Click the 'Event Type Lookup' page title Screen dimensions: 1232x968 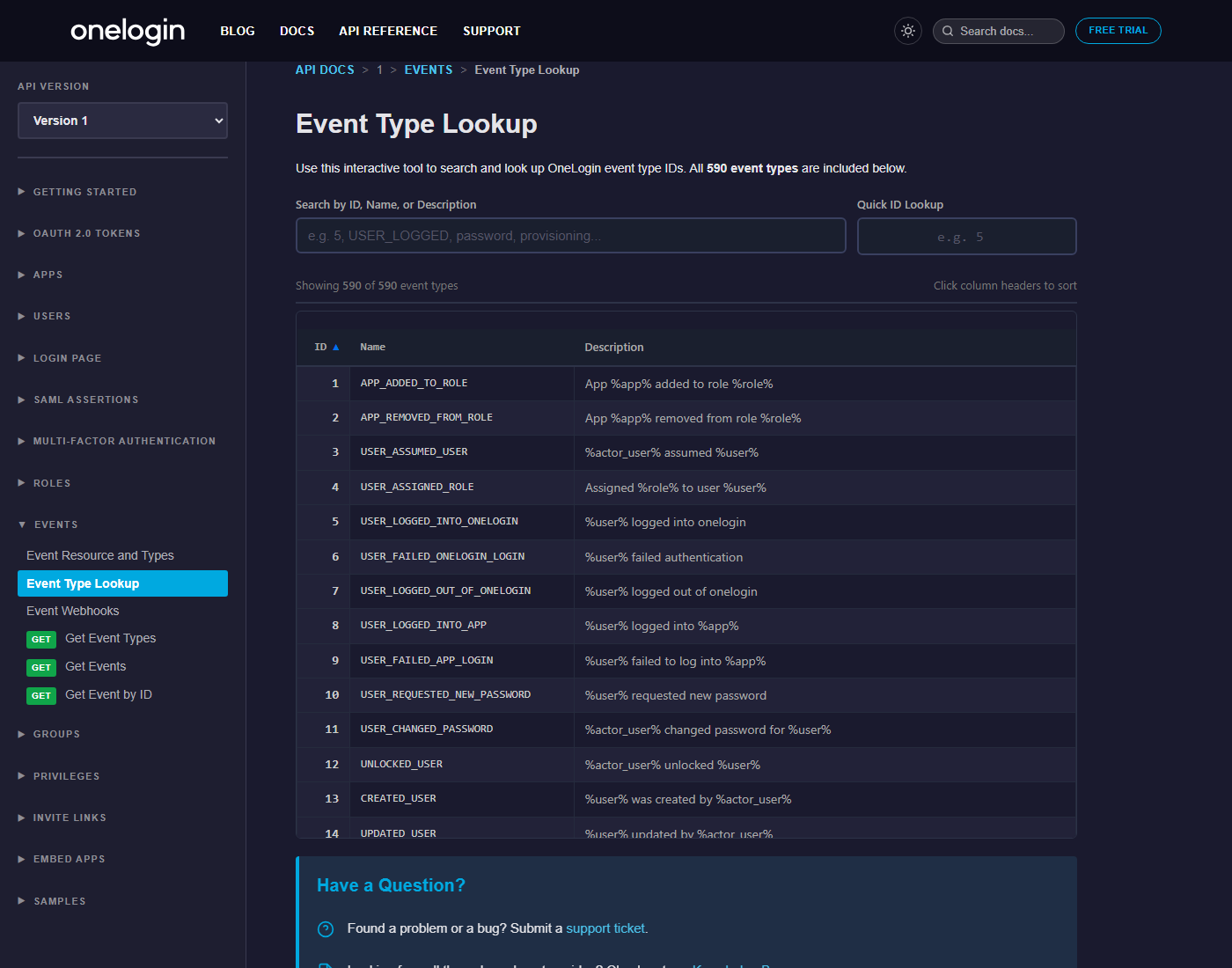(x=416, y=124)
